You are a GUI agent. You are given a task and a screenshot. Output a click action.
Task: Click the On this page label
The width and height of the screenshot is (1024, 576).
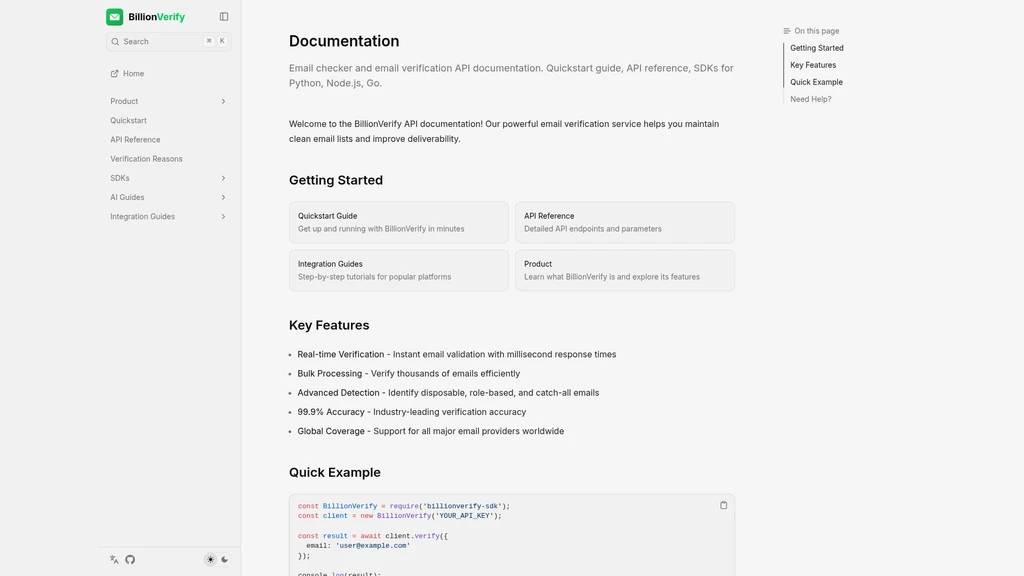point(816,31)
